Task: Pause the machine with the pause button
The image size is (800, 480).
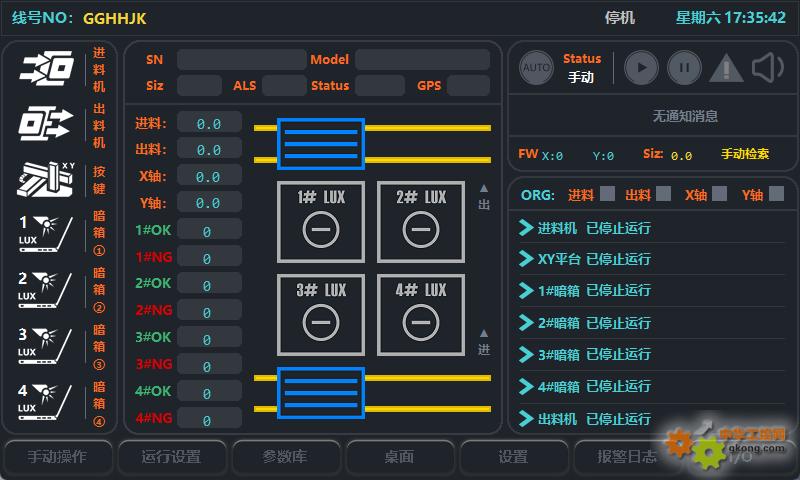Action: (684, 67)
